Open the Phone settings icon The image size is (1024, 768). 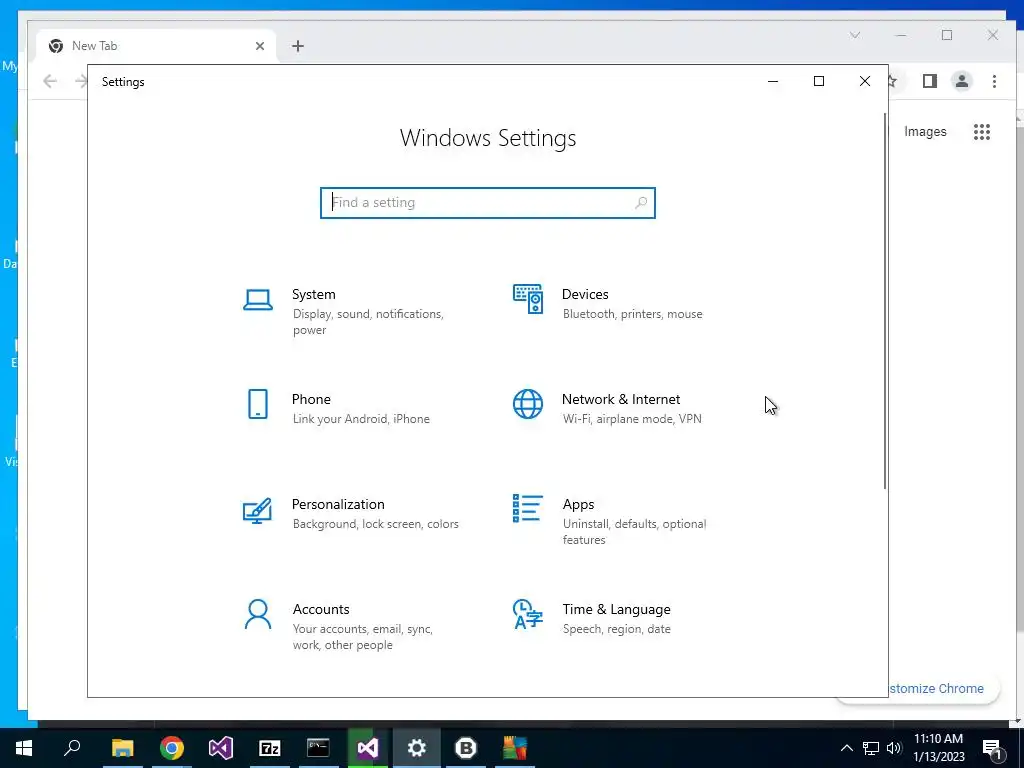point(258,404)
